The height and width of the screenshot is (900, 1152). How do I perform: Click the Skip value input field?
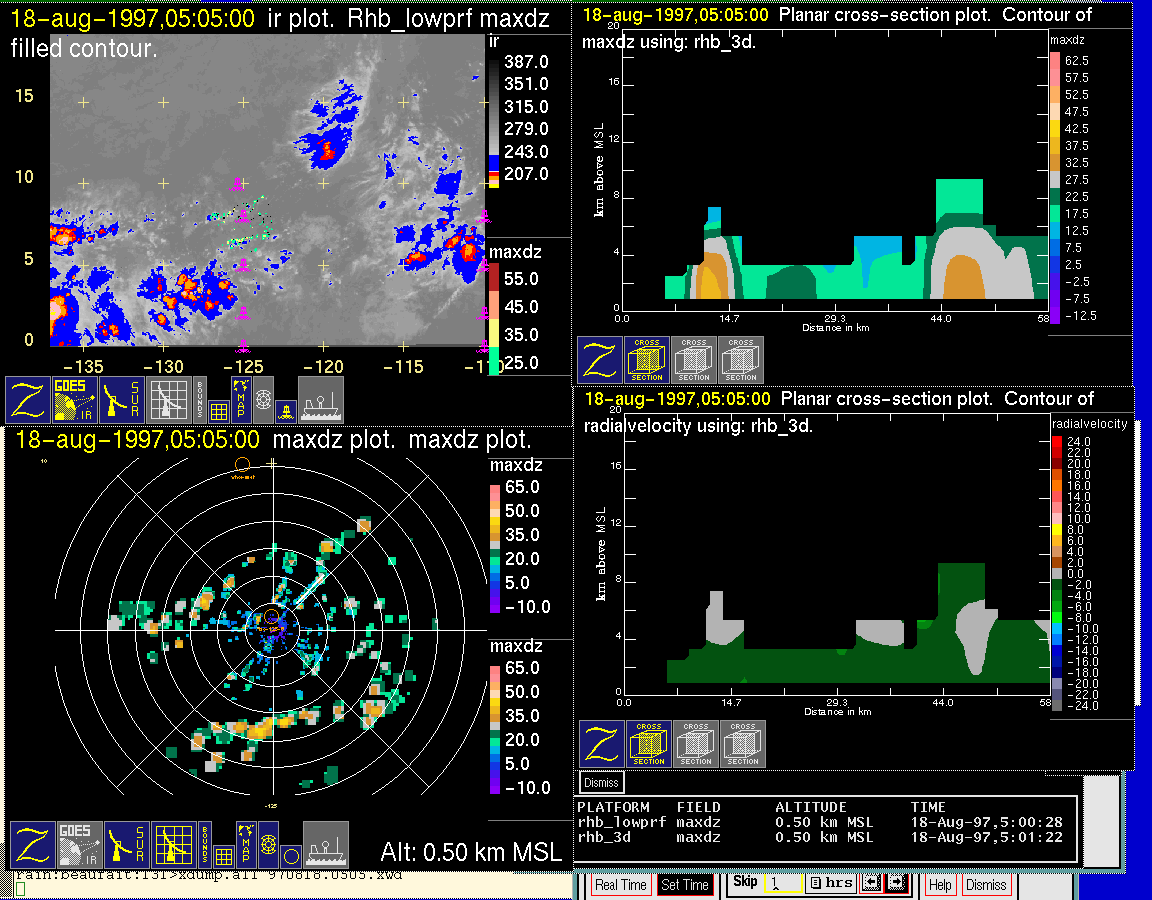pyautogui.click(x=782, y=885)
